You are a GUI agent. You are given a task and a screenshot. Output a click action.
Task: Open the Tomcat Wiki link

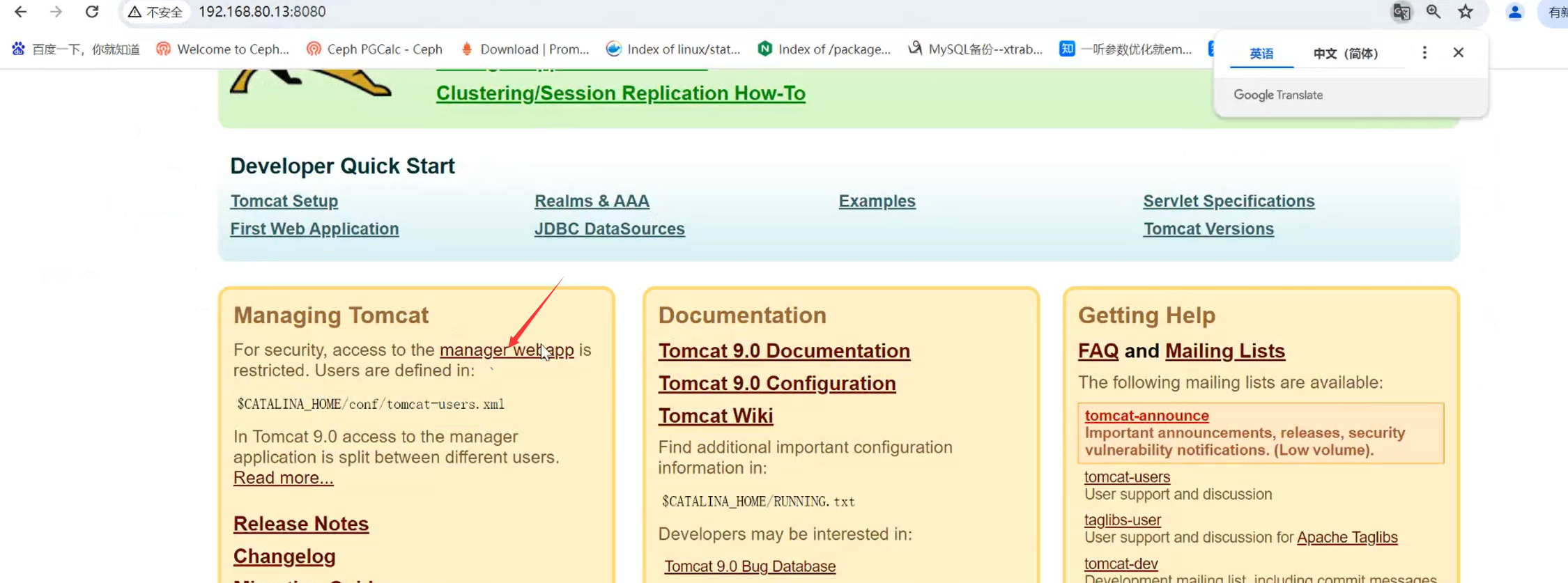tap(716, 416)
